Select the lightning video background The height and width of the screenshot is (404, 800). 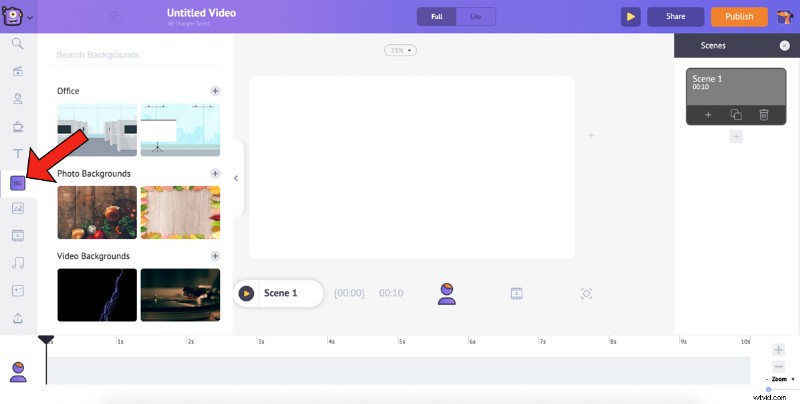pos(97,295)
